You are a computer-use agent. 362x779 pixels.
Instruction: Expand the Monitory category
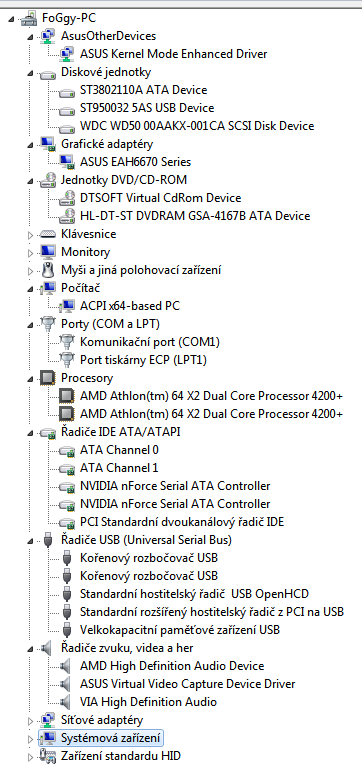tap(31, 252)
